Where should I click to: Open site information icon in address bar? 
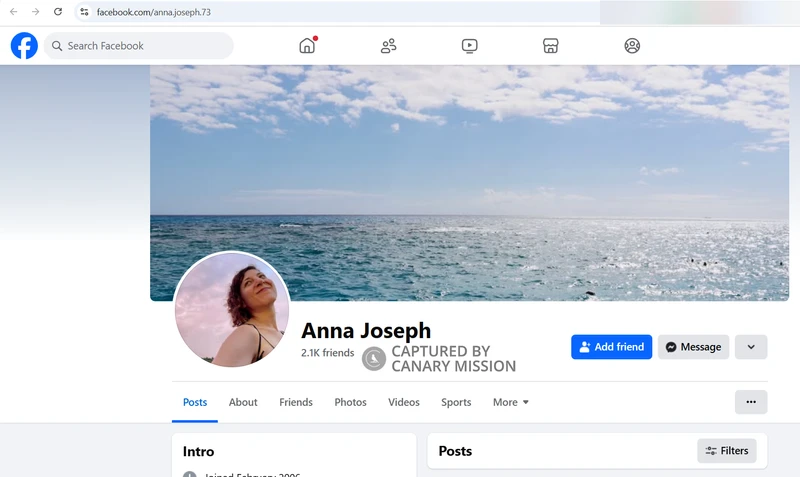click(84, 12)
